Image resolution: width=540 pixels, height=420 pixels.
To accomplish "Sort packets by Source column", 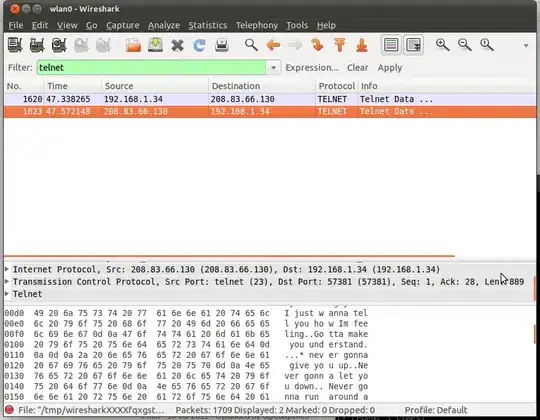I will pyautogui.click(x=155, y=86).
